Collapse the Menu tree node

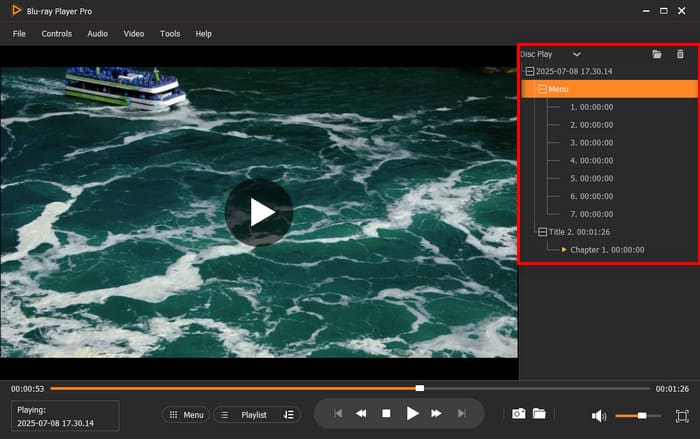pyautogui.click(x=542, y=89)
